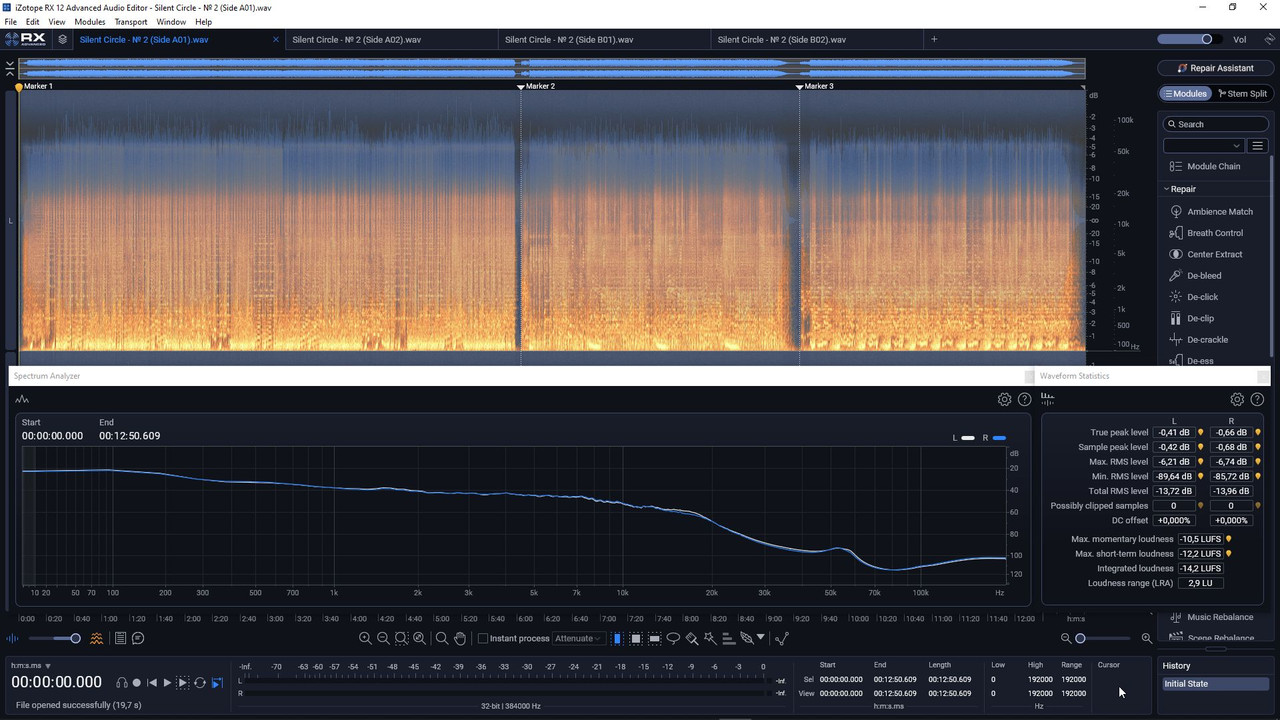
Task: Select Initial State in History
Action: pyautogui.click(x=1215, y=684)
